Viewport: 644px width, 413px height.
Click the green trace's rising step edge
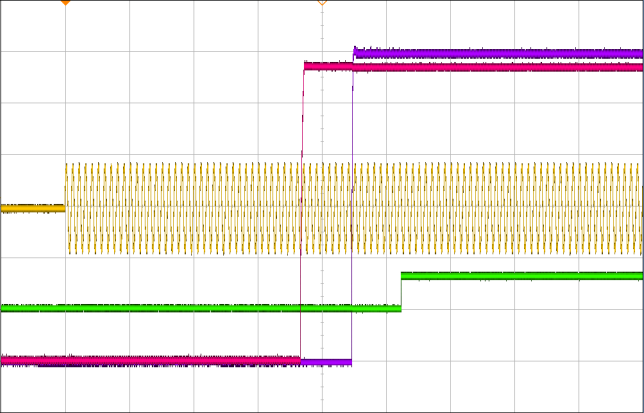point(401,291)
